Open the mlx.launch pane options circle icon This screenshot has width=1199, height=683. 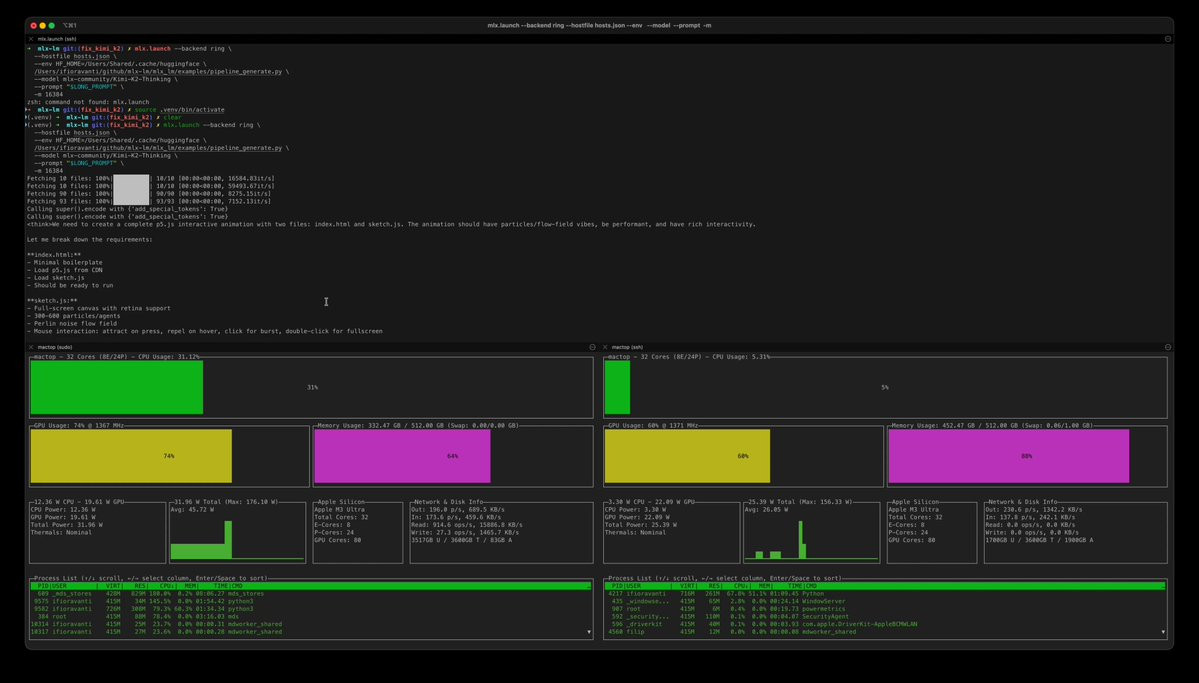click(1168, 38)
